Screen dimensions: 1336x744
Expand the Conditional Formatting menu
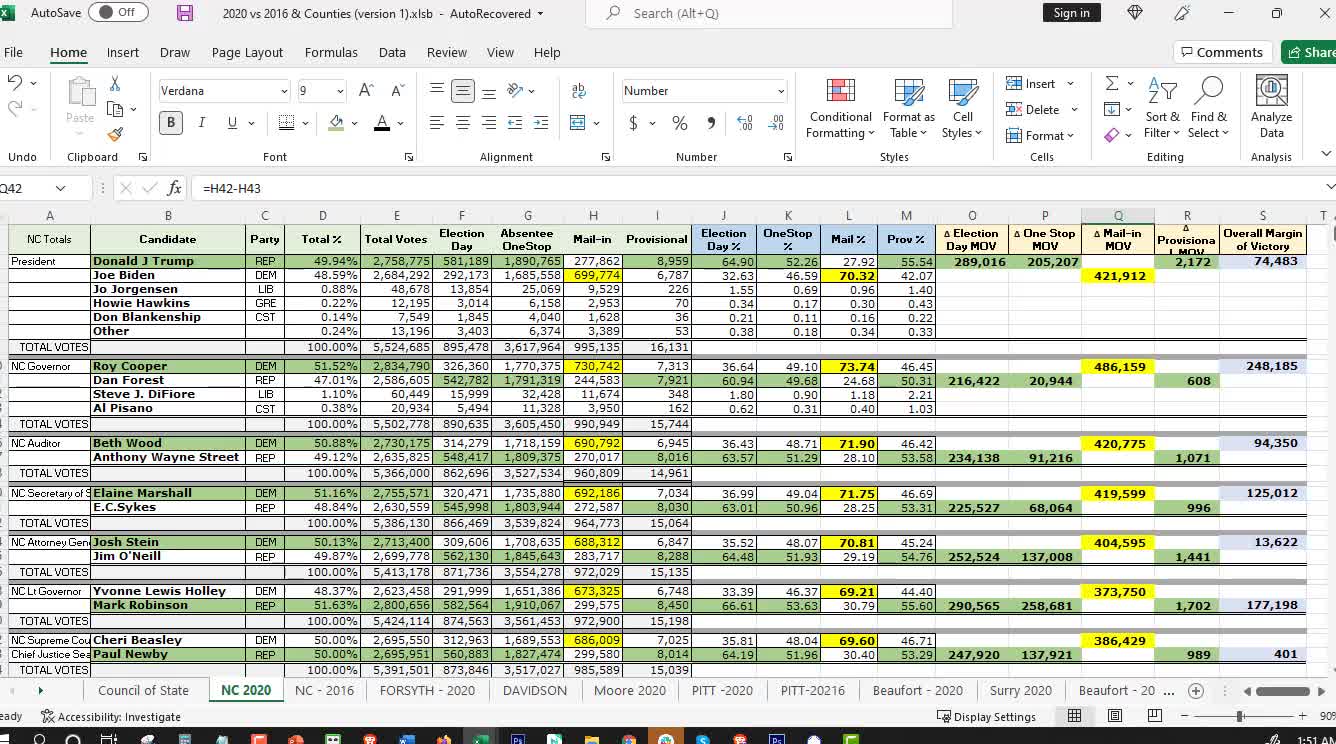840,108
